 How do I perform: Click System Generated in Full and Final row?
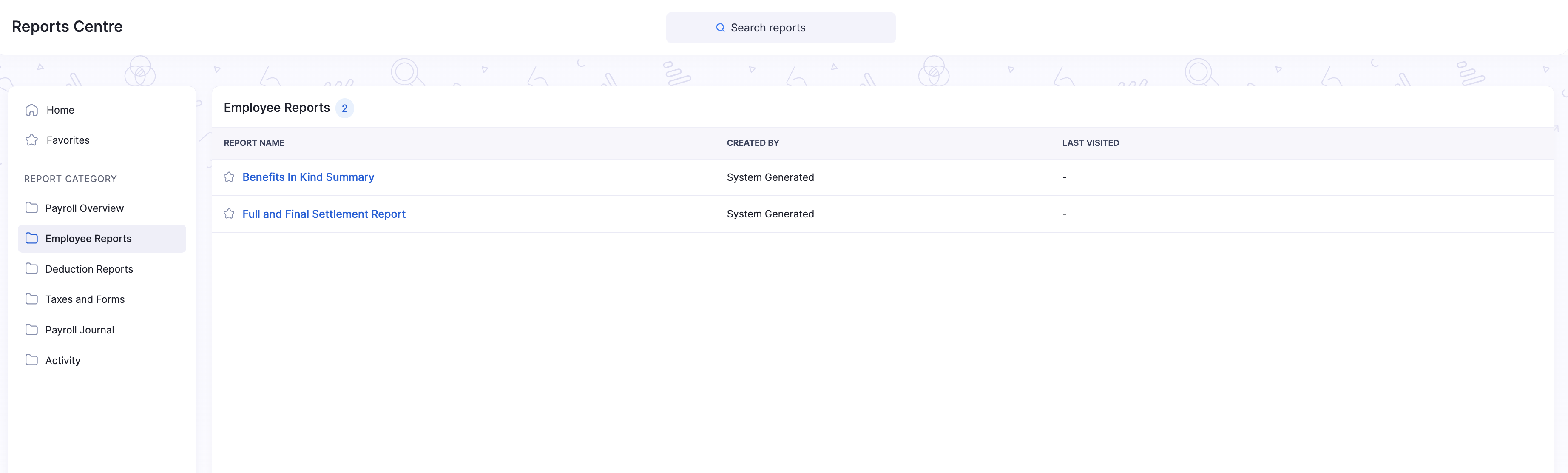point(770,214)
